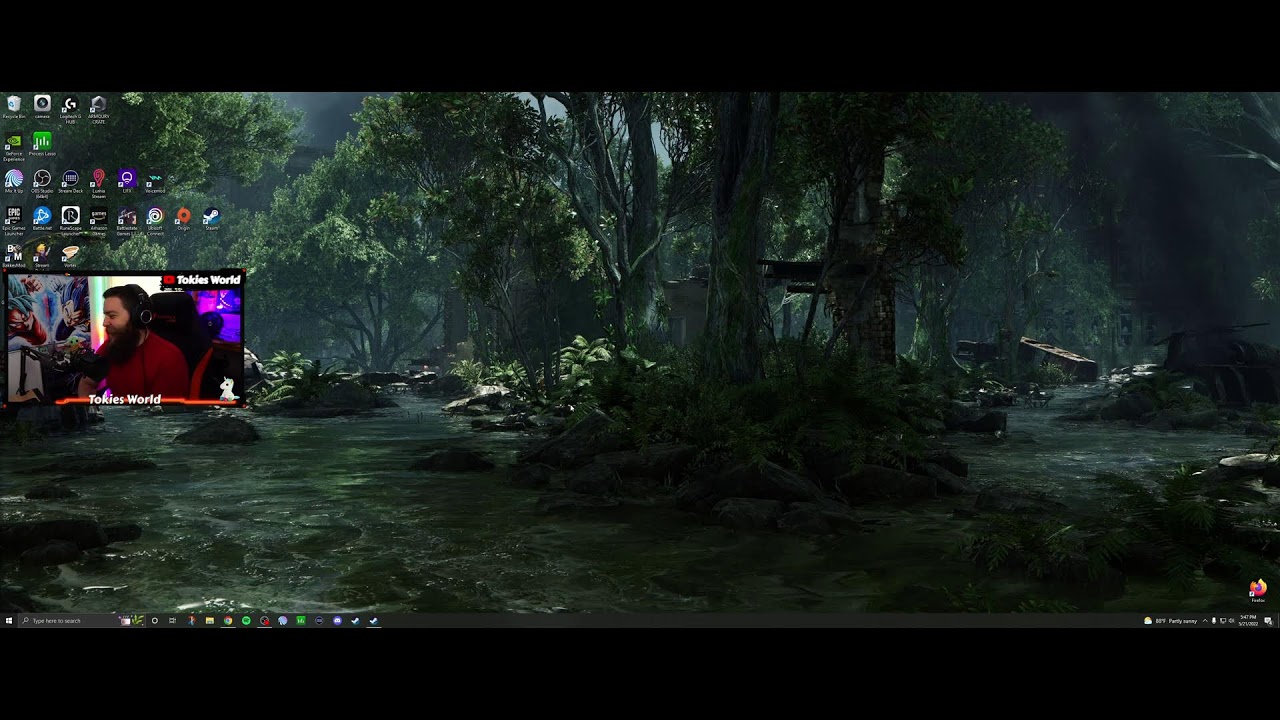The height and width of the screenshot is (720, 1280).
Task: Launch the LIFX desktop shortcut
Action: (x=127, y=182)
